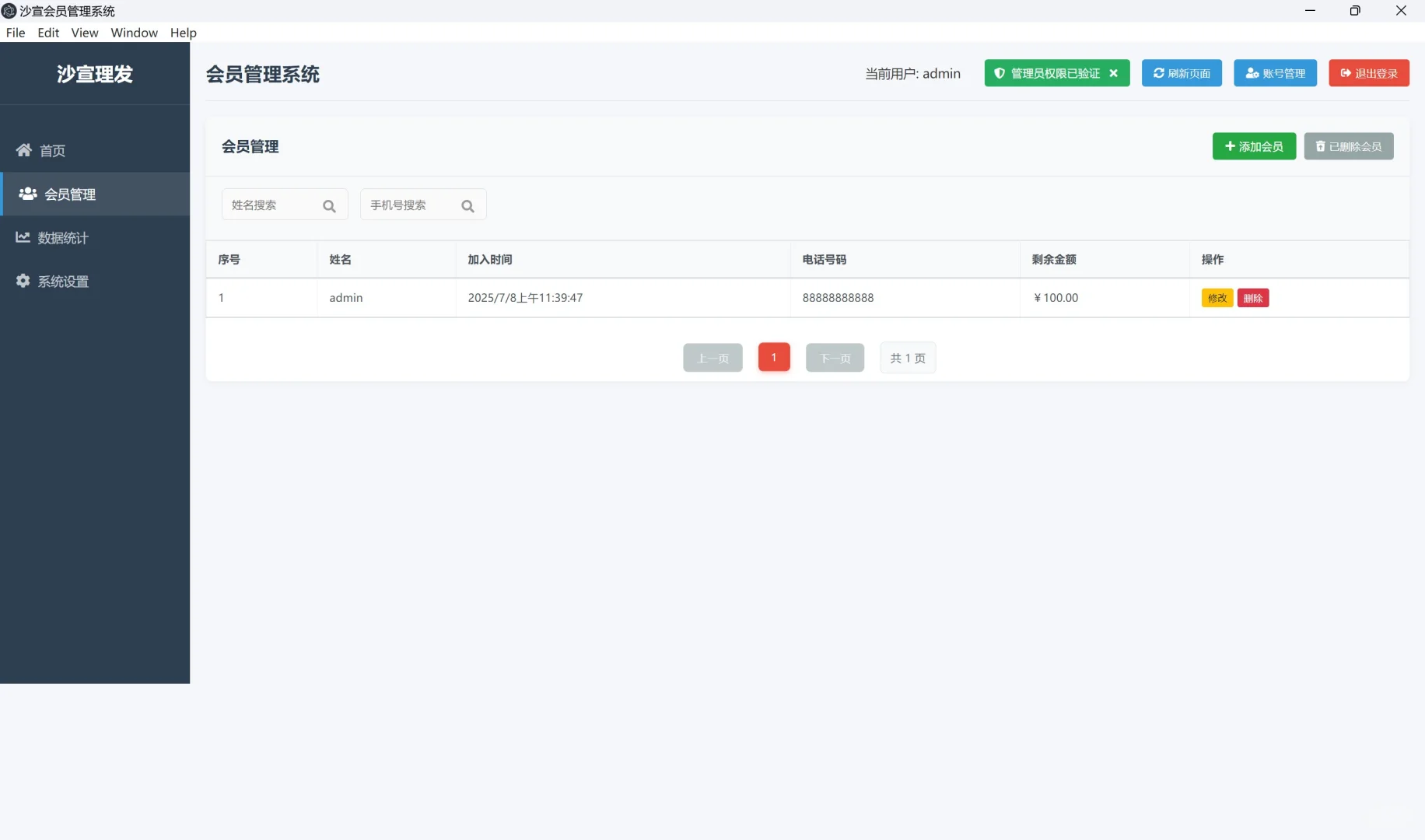Open the View menu
The width and height of the screenshot is (1425, 840).
tap(85, 33)
